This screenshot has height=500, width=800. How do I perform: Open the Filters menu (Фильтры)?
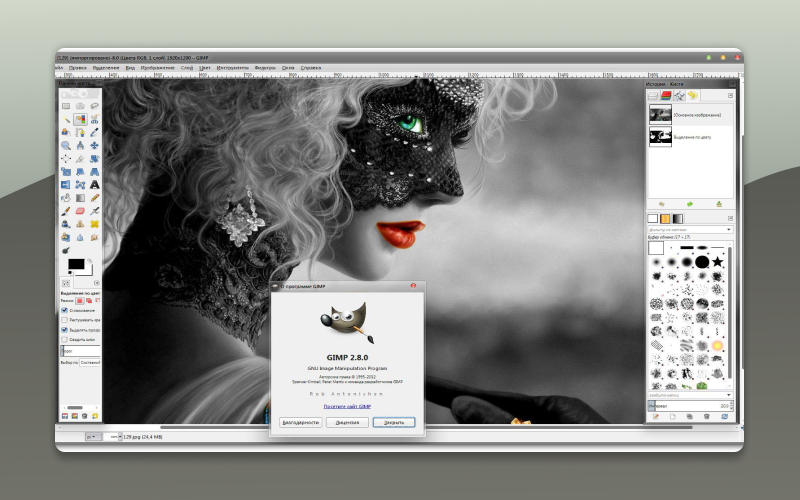[265, 67]
